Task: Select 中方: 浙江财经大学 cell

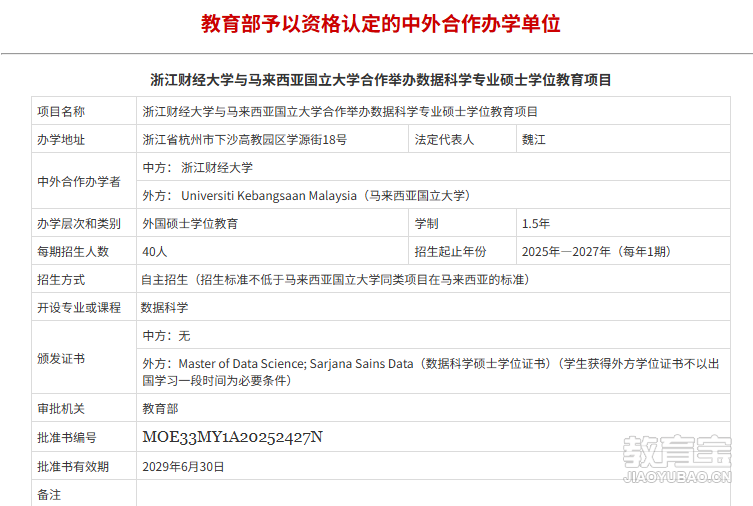Action: pos(433,167)
